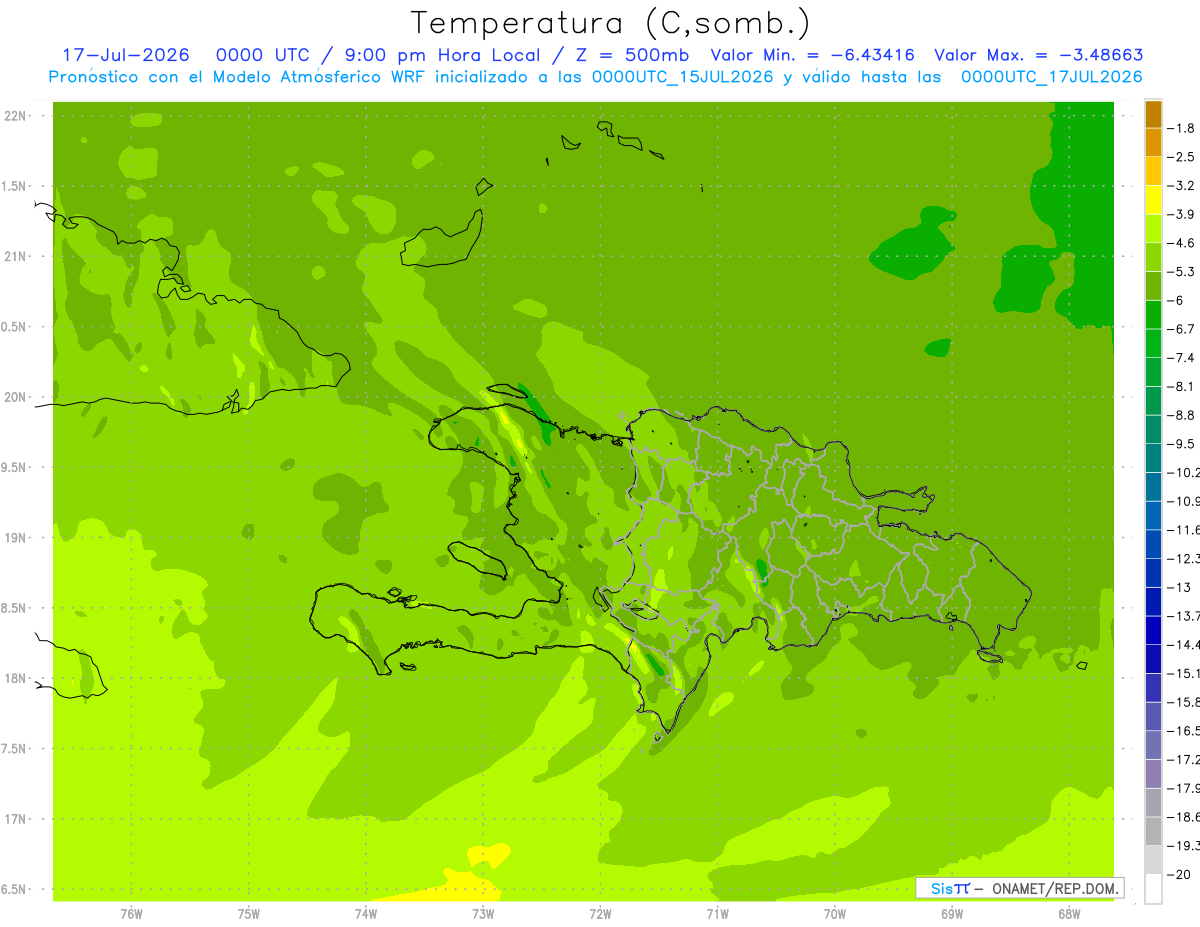The height and width of the screenshot is (927, 1200).
Task: Click the "-3.9" colorbar value
Action: coord(1181,214)
